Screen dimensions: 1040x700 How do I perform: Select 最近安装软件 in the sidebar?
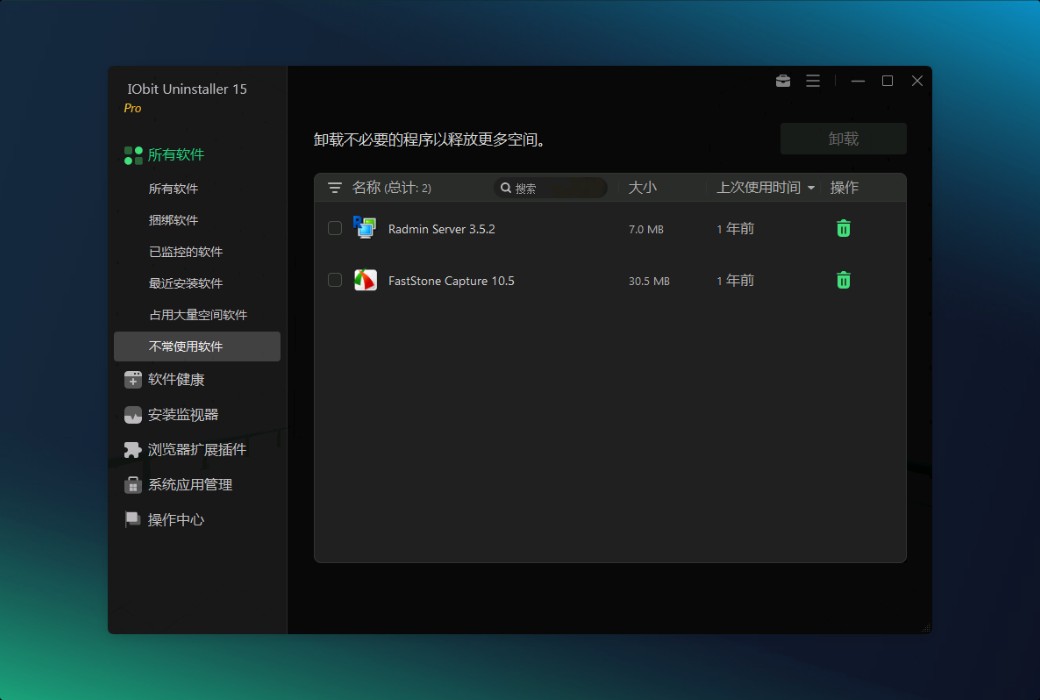point(186,283)
